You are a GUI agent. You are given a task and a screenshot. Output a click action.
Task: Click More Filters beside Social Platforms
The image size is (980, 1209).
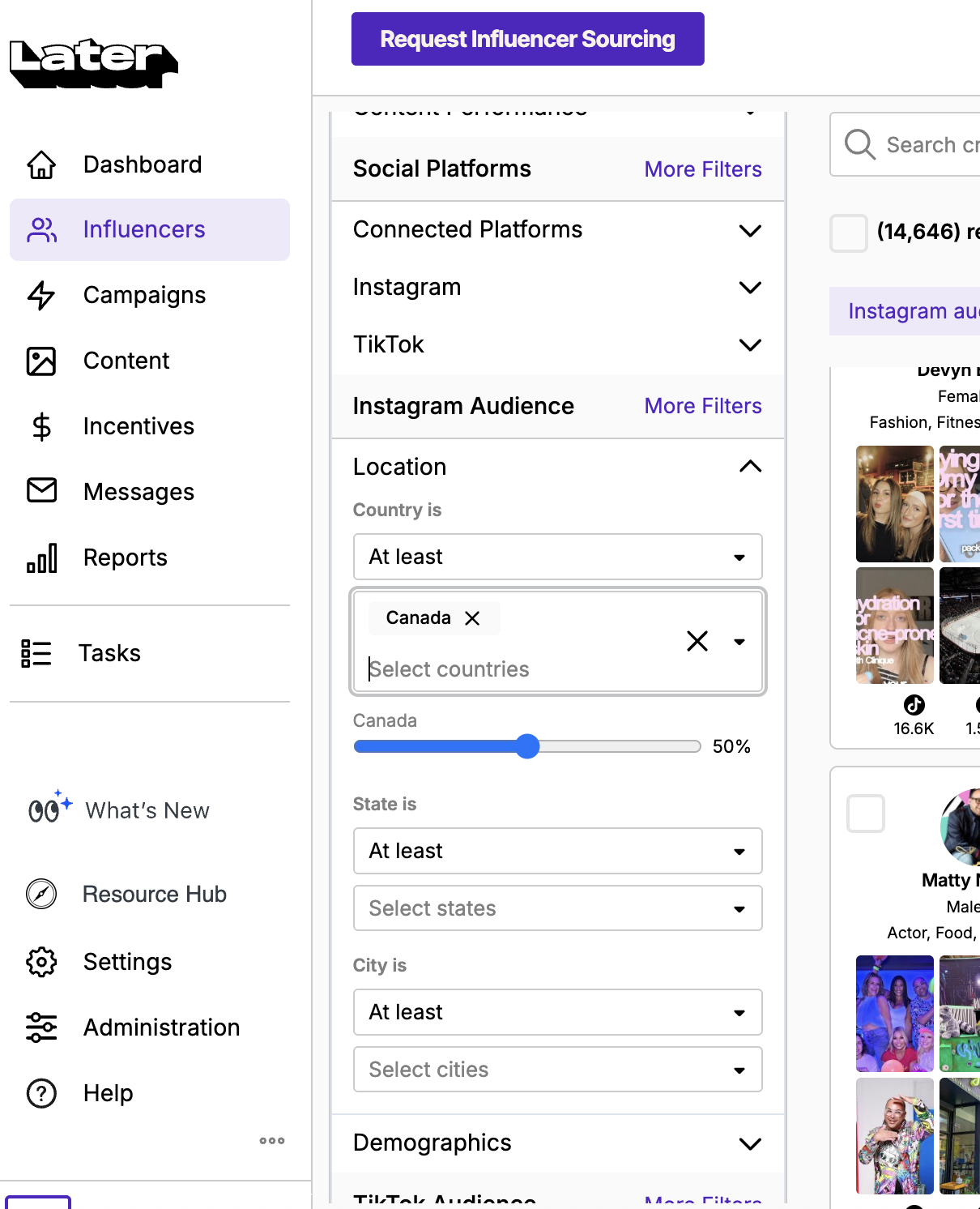point(703,169)
